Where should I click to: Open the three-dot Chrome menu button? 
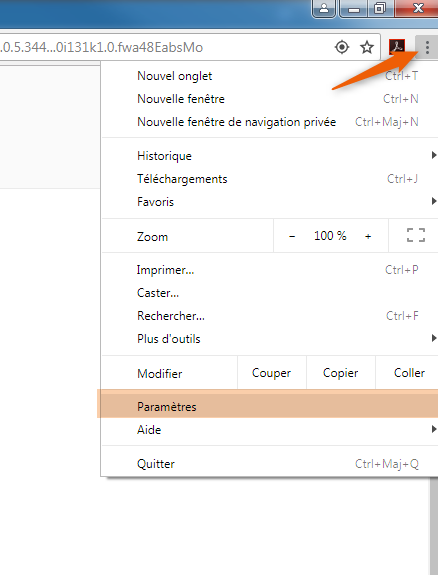point(427,47)
